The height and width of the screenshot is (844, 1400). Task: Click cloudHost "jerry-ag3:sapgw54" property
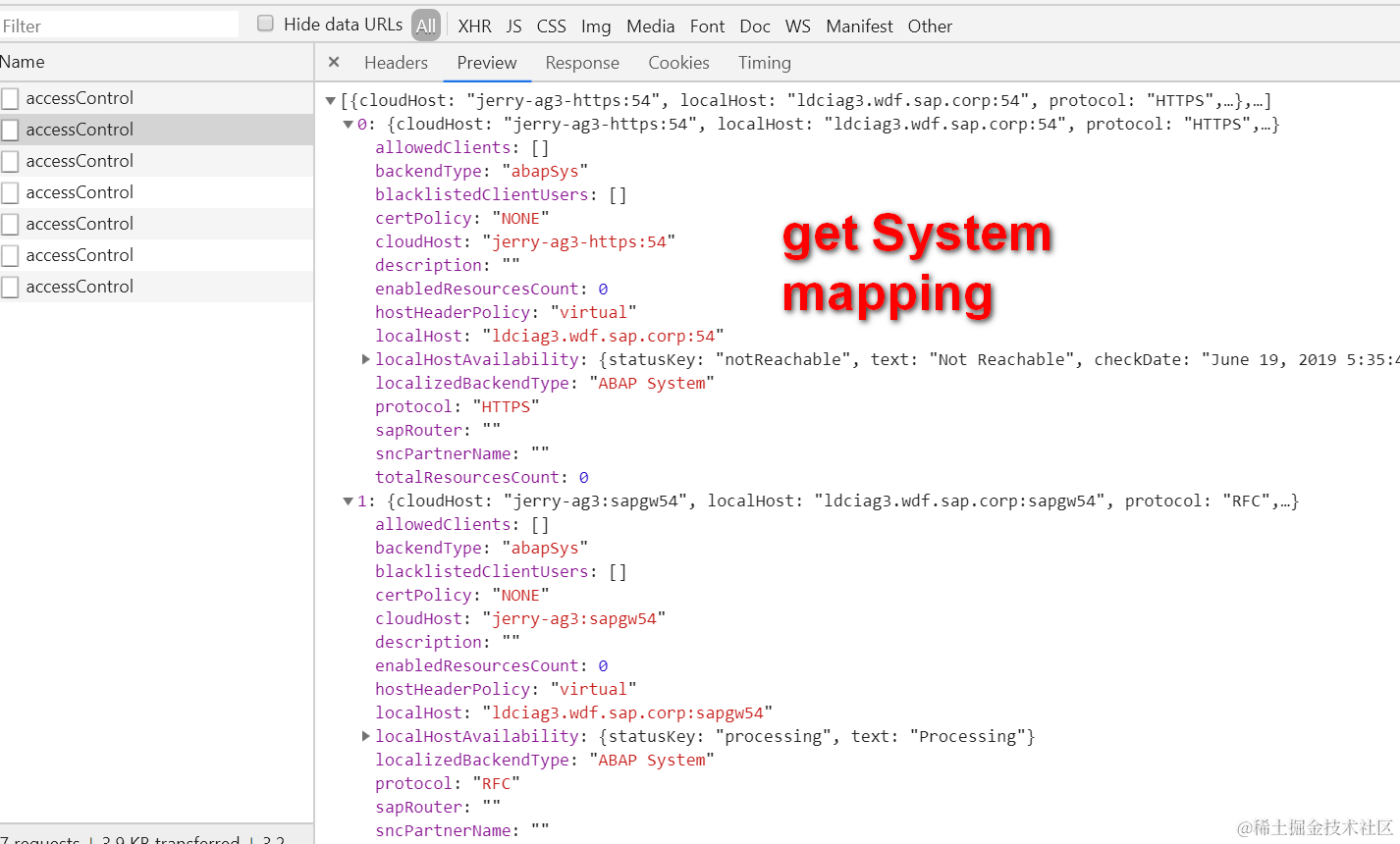pos(520,618)
